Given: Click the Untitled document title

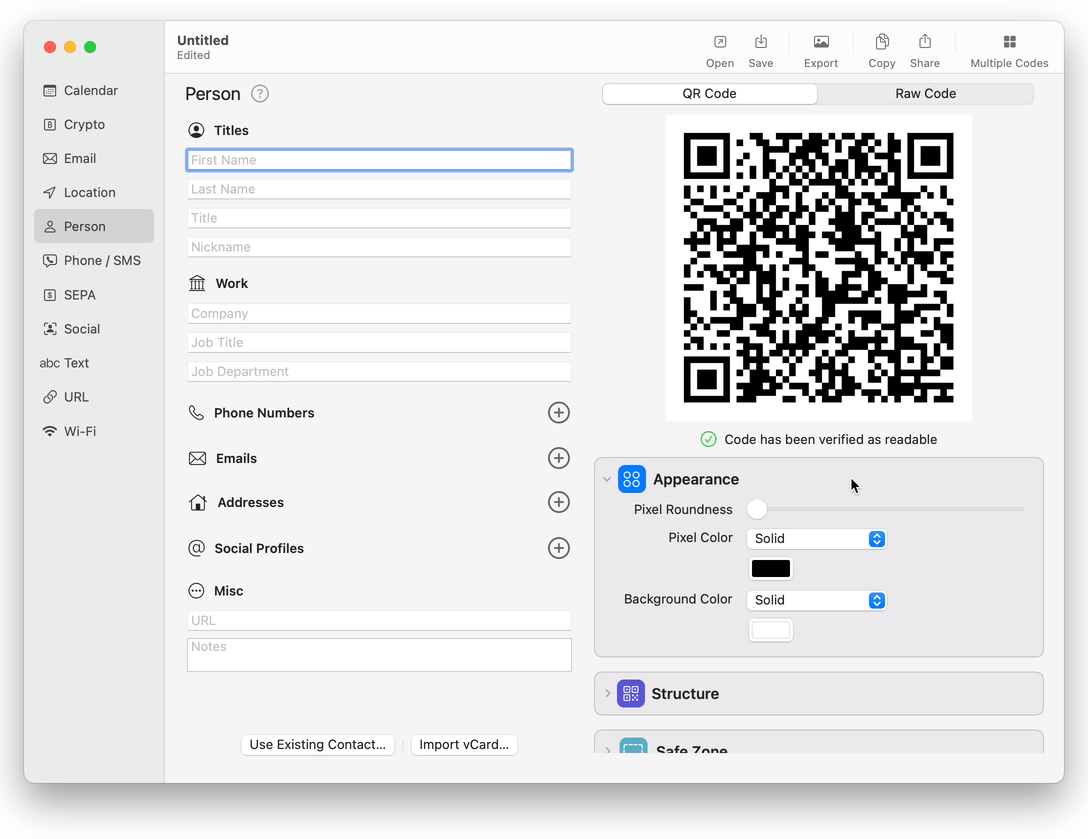Looking at the screenshot, I should [203, 40].
